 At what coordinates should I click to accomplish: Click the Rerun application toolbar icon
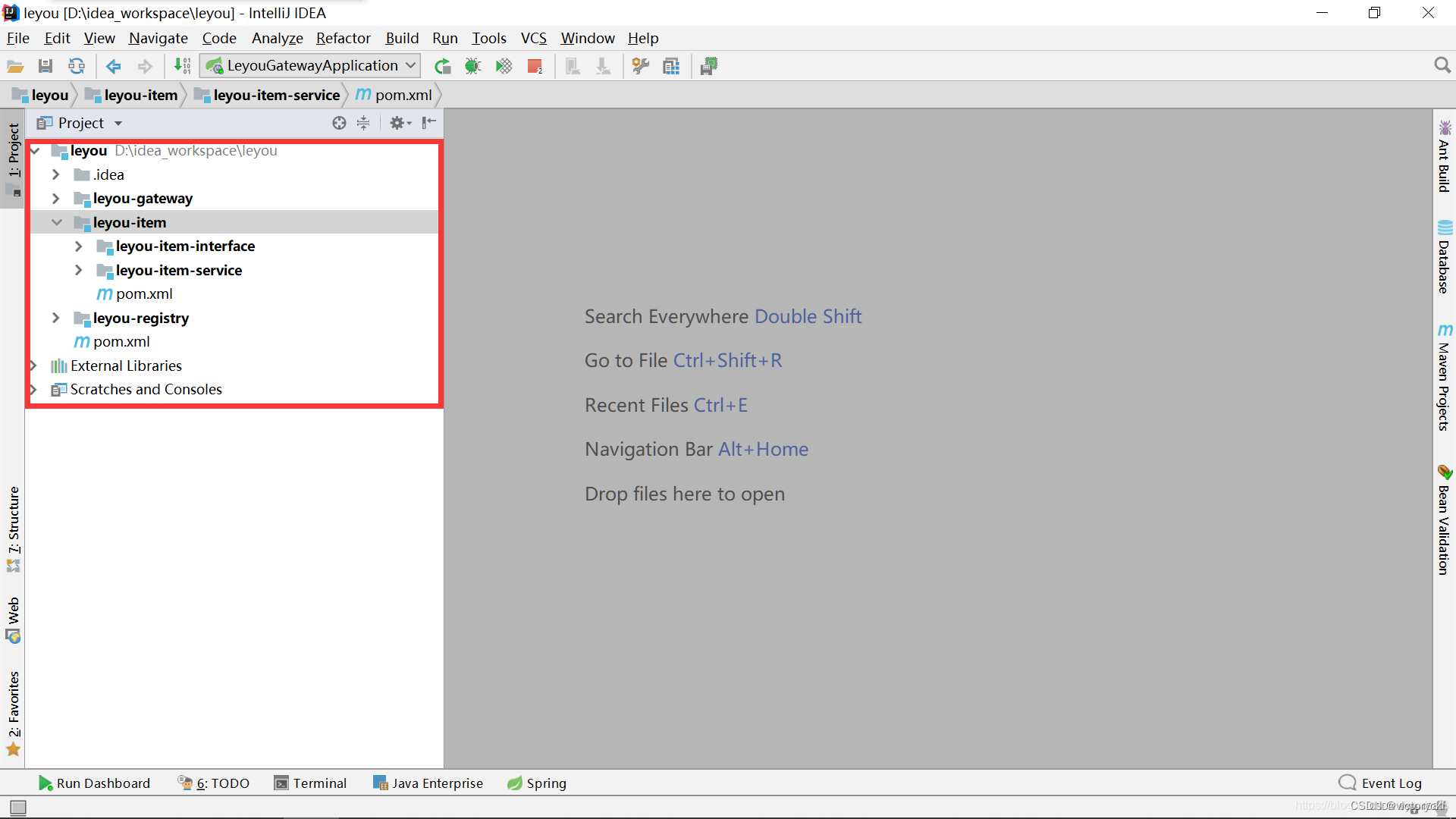point(443,67)
